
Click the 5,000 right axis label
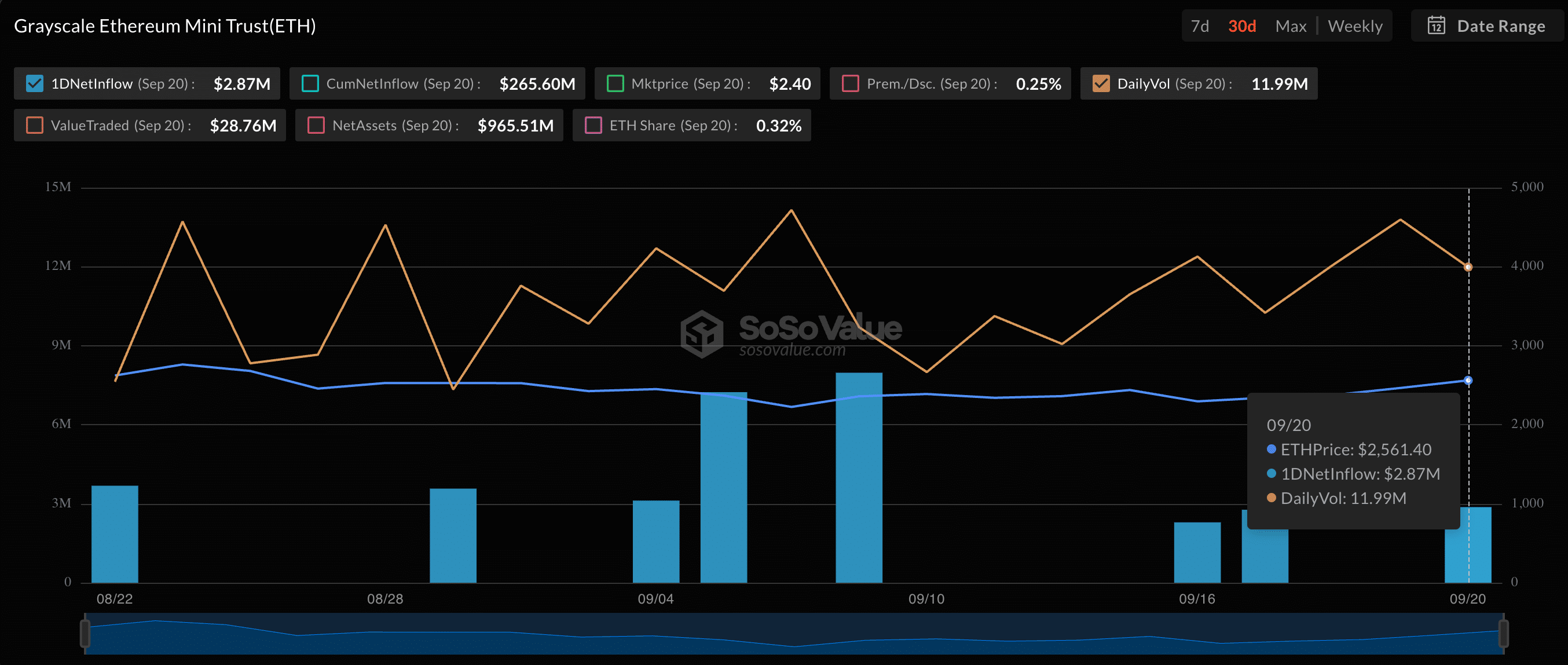1527,187
